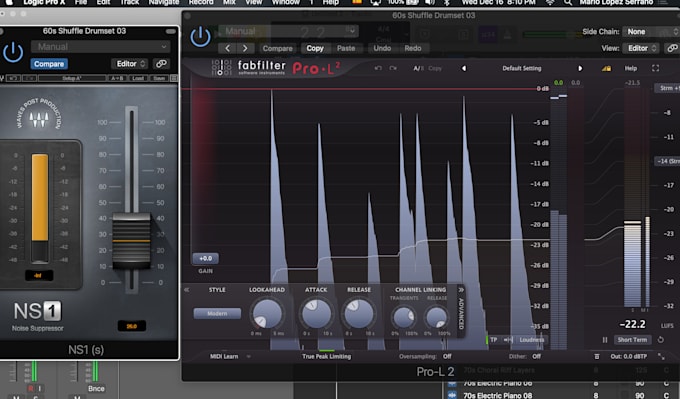Toggle the NS1 plugin power button
The width and height of the screenshot is (680, 399).
point(13,52)
